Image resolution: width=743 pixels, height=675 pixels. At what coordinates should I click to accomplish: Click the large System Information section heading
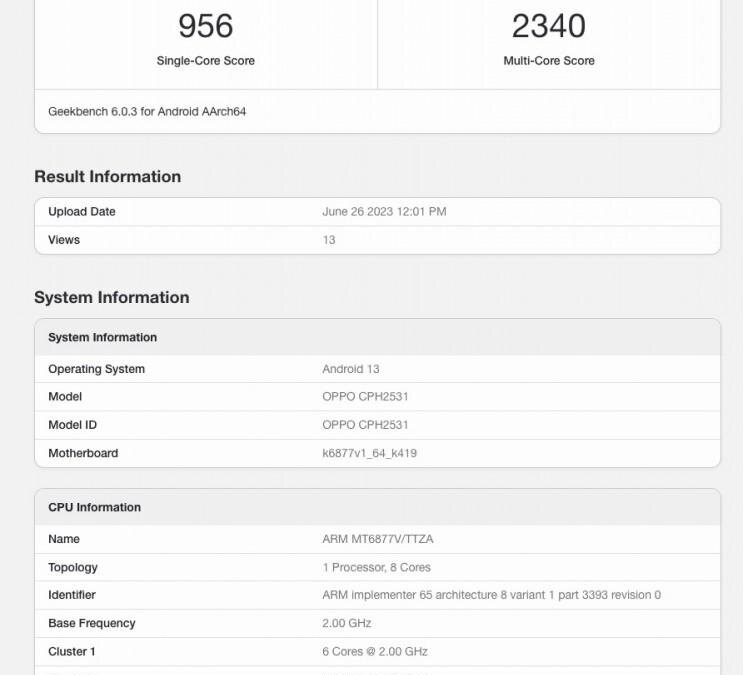[111, 298]
